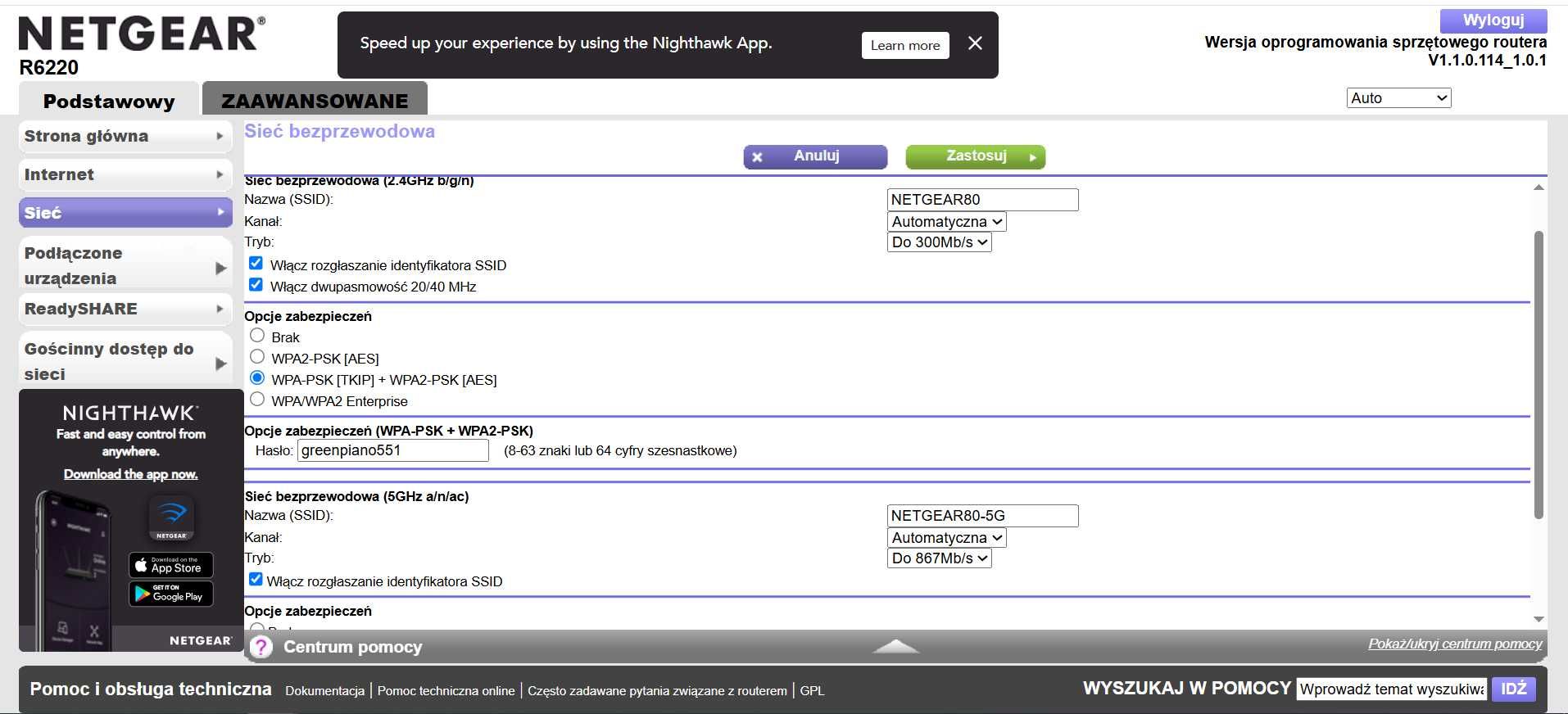Click arrow icon next to Internet
The width and height of the screenshot is (1568, 714).
pyautogui.click(x=220, y=174)
